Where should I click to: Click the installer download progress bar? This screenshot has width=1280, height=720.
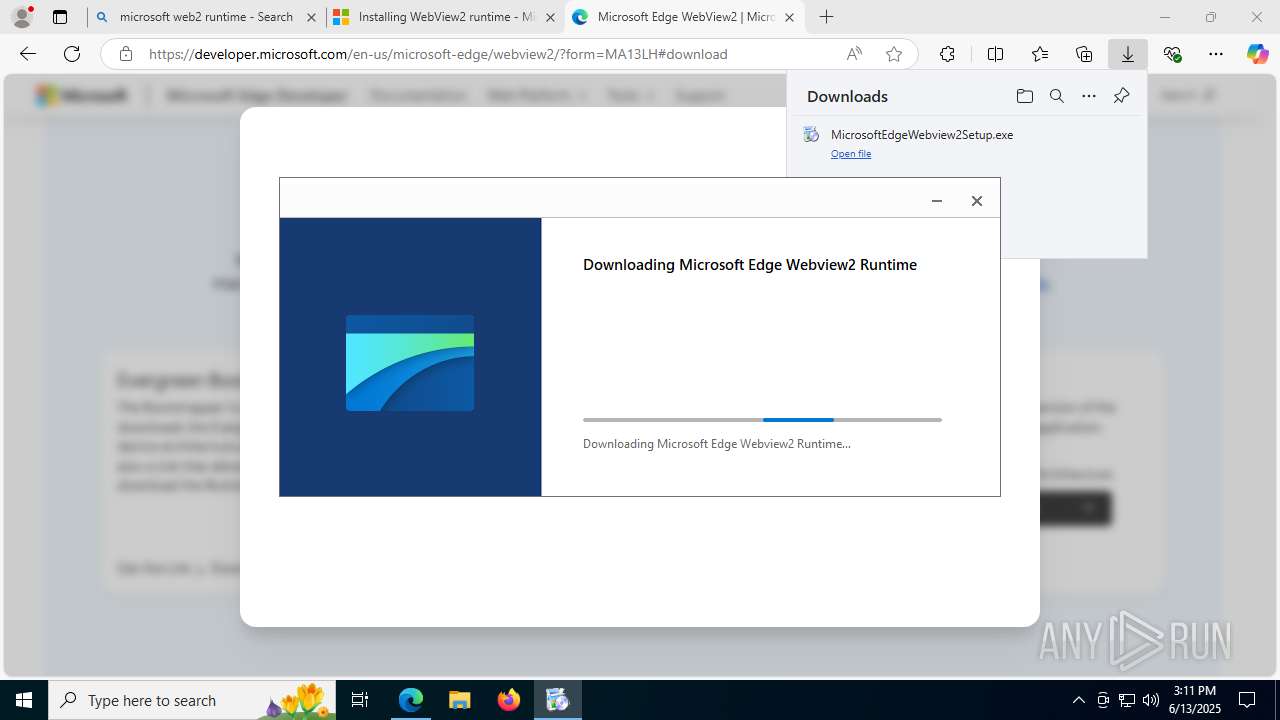(x=762, y=420)
